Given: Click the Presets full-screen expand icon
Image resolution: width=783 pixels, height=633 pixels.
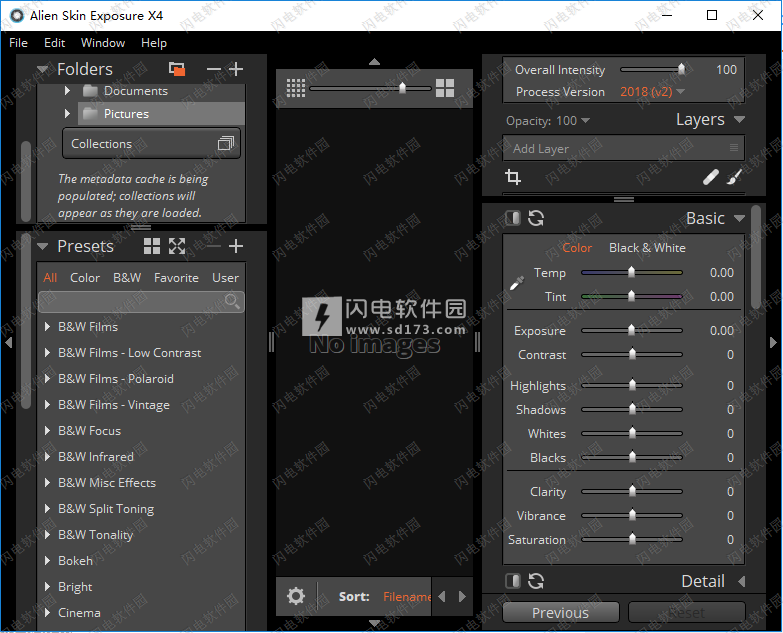Looking at the screenshot, I should [x=177, y=246].
